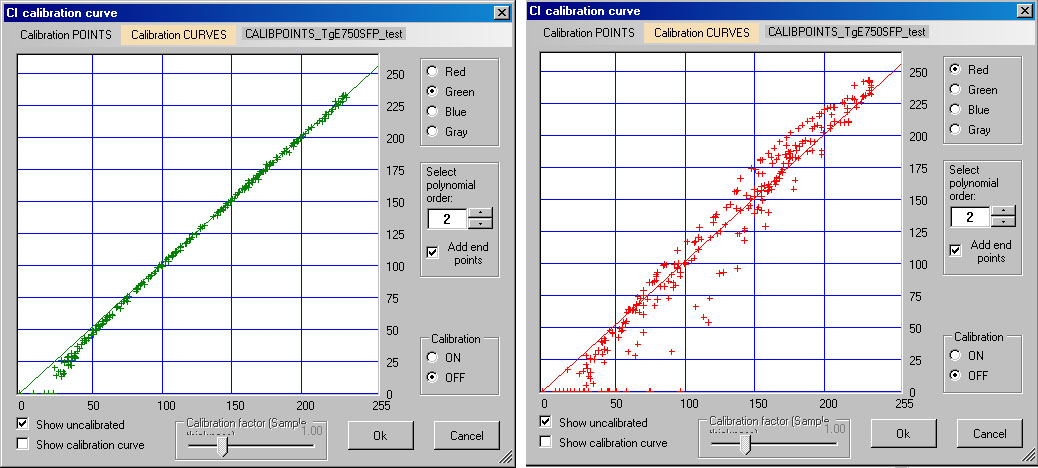Click CALIBPOINTS_TgE750SFP_test label in right window

click(847, 32)
